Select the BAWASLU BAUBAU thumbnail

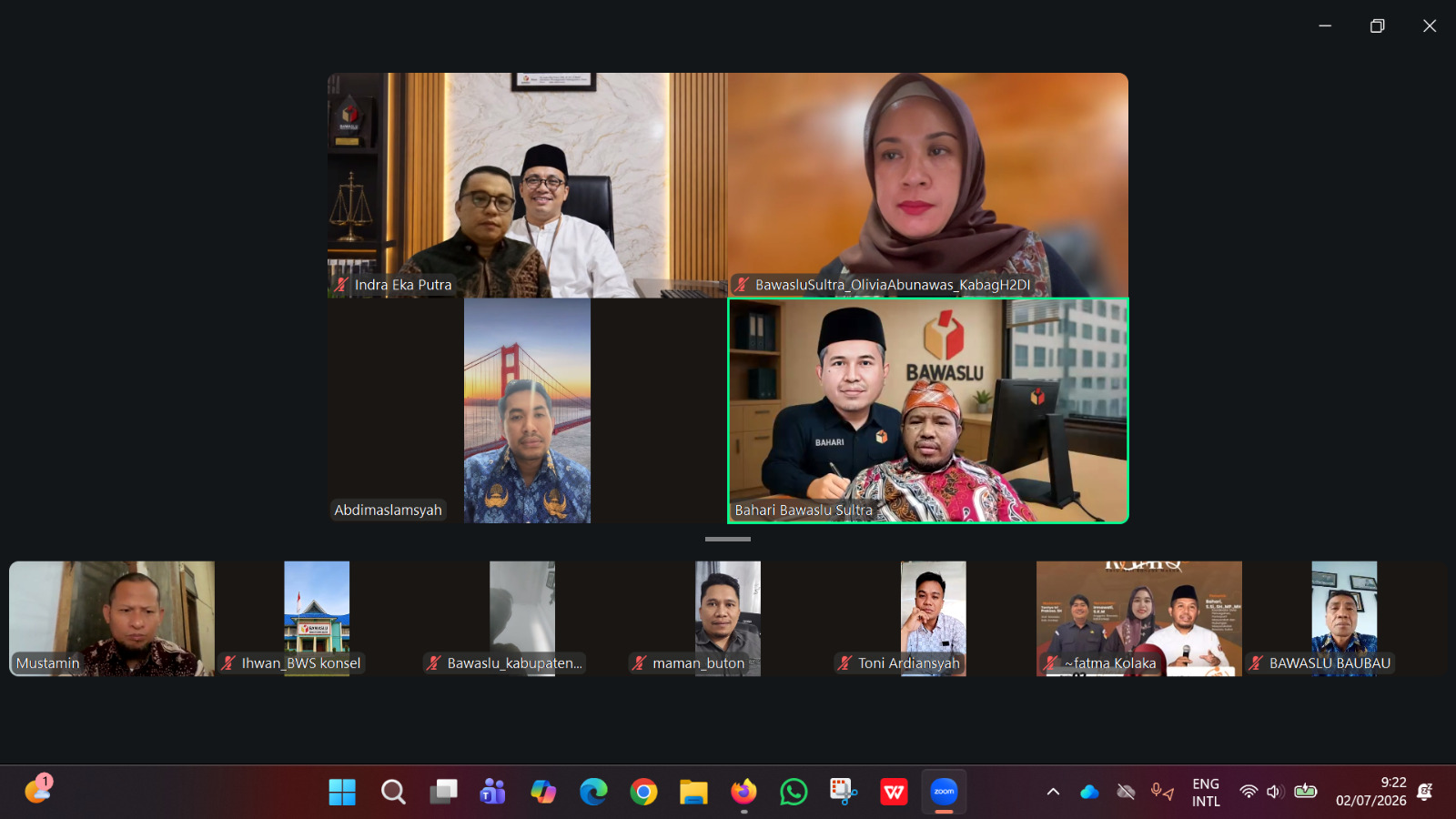1344,619
